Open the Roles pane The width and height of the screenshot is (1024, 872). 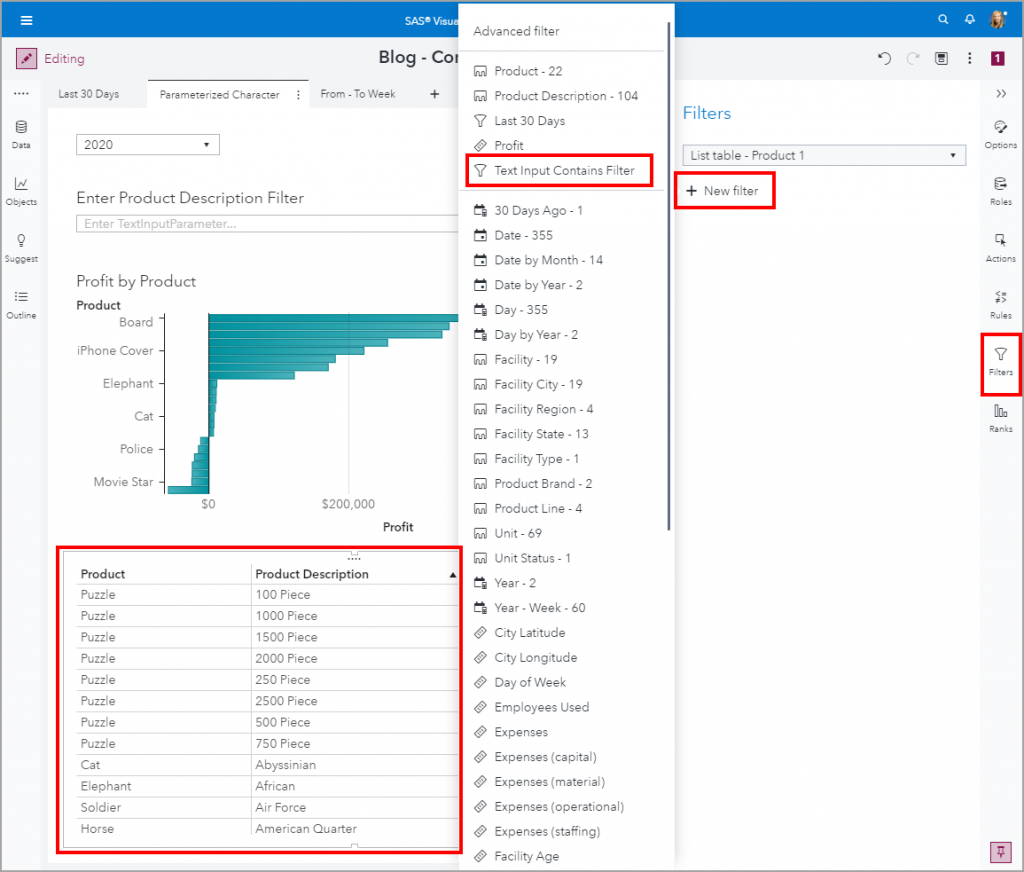click(x=1000, y=188)
